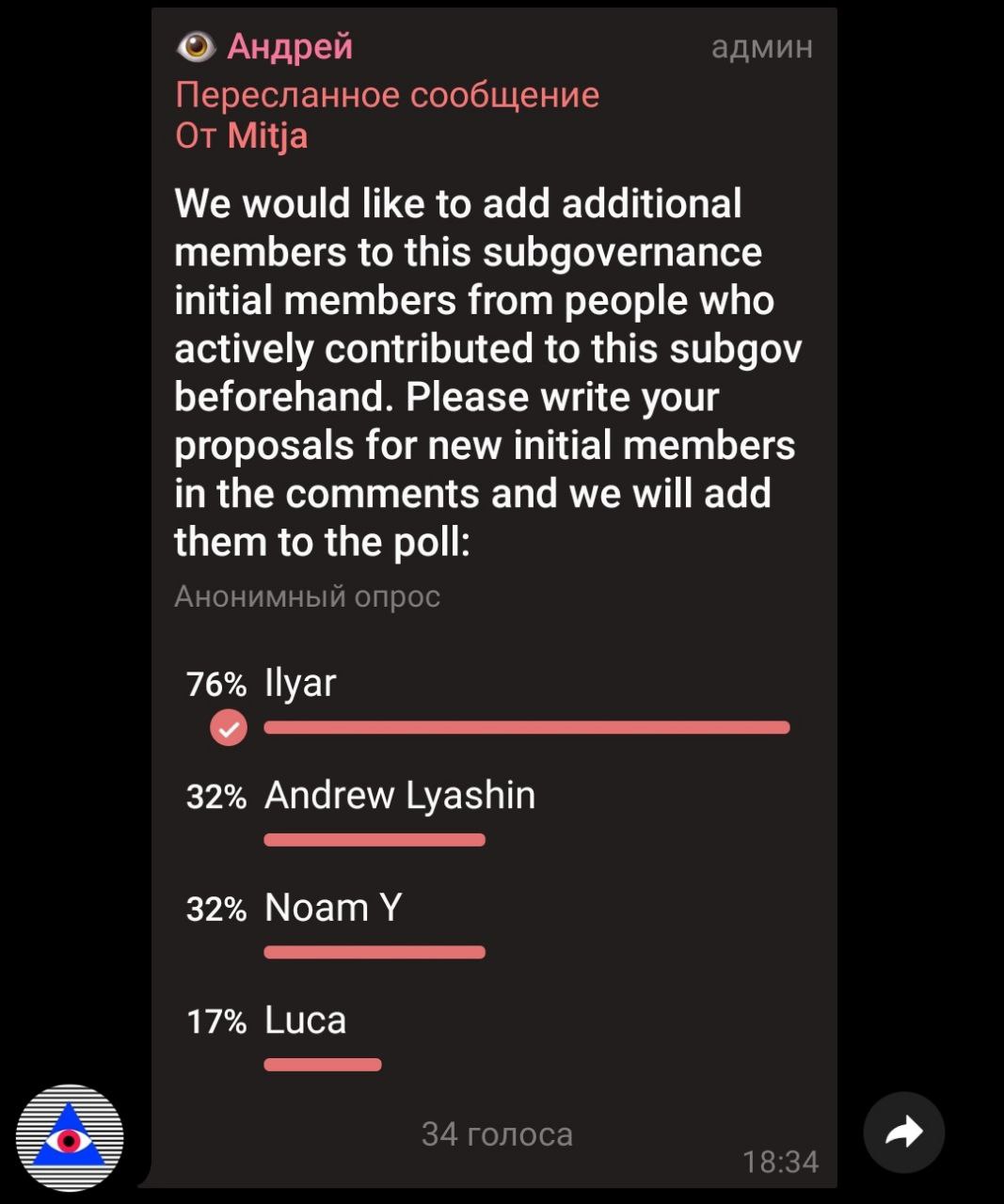Tap the forward arrow share button
1004x1204 pixels.
click(x=903, y=1132)
